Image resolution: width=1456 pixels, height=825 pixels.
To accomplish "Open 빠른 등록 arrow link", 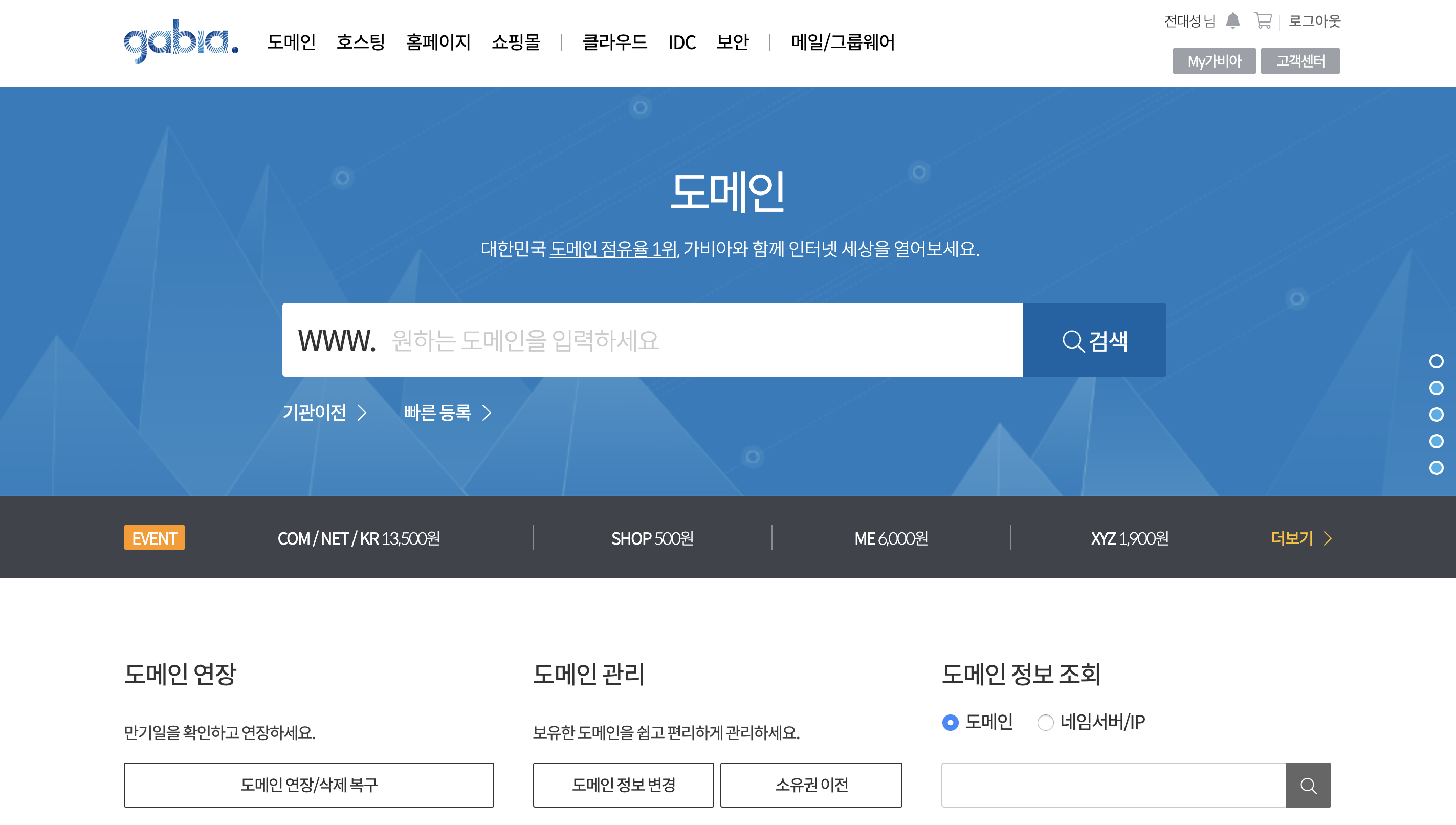I will (x=448, y=412).
